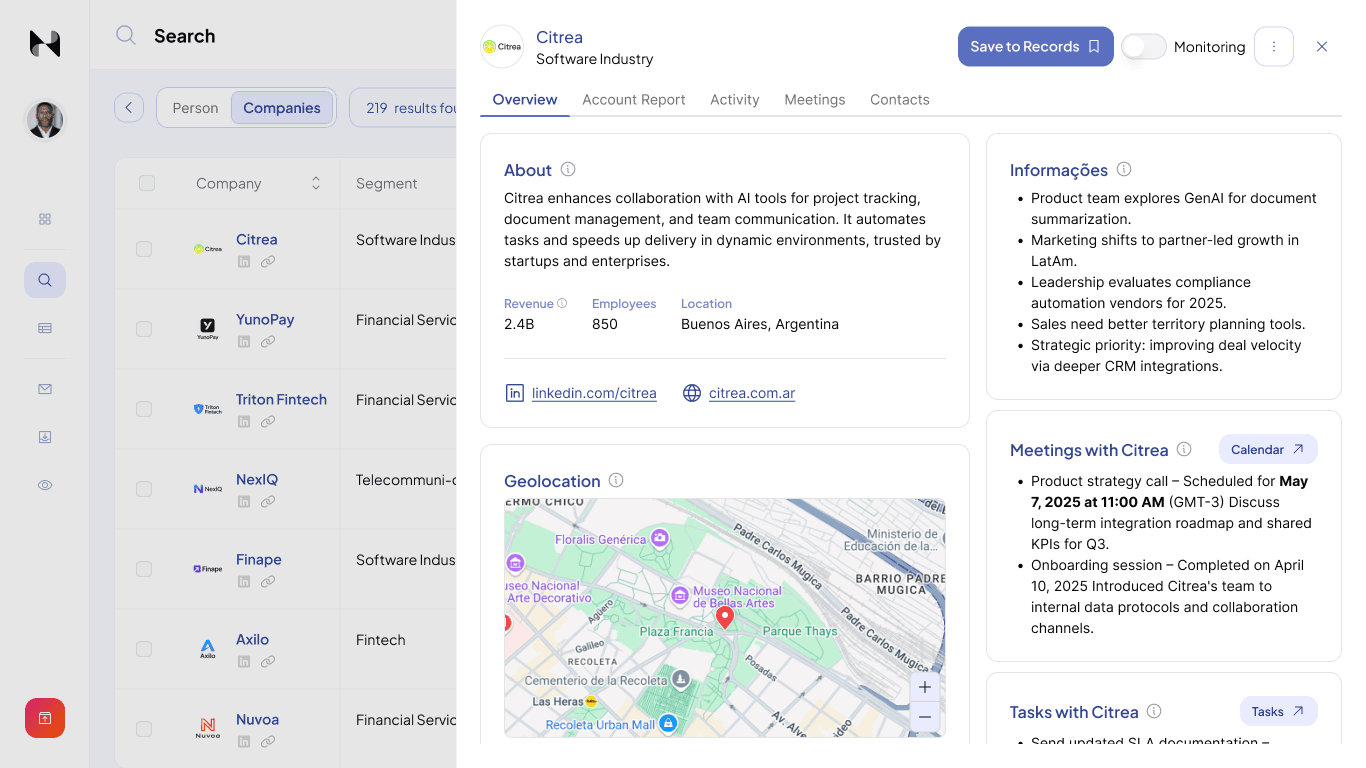Viewport: 1366px width, 768px height.
Task: Click the info icon next to About
Action: click(x=568, y=170)
